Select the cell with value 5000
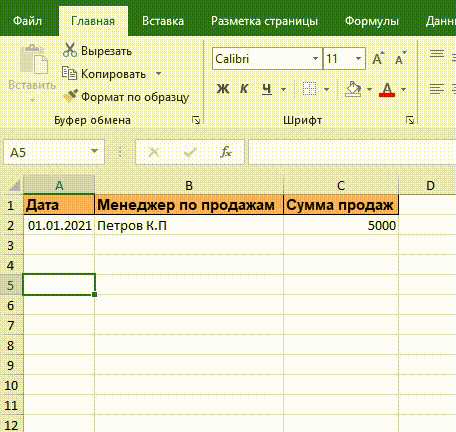The width and height of the screenshot is (456, 432). tap(341, 225)
